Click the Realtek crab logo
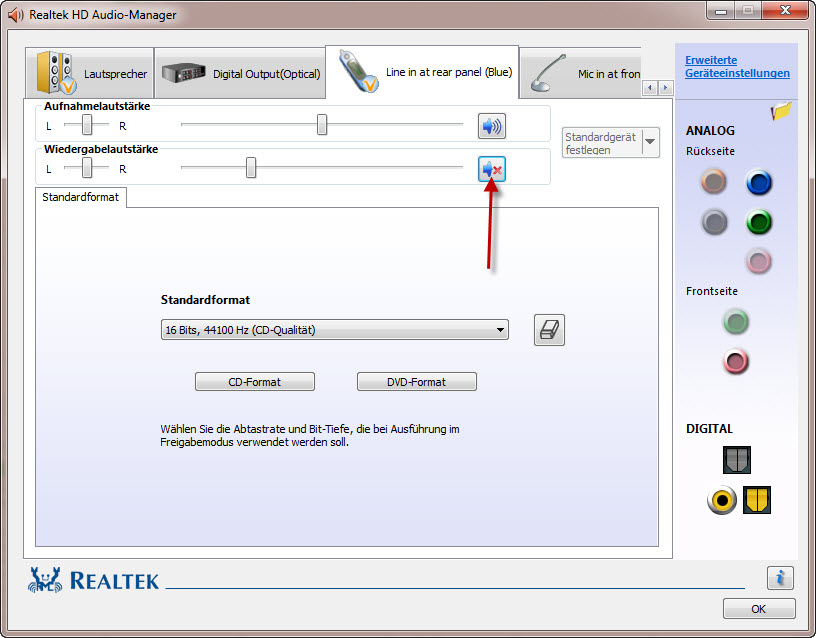 pos(45,580)
